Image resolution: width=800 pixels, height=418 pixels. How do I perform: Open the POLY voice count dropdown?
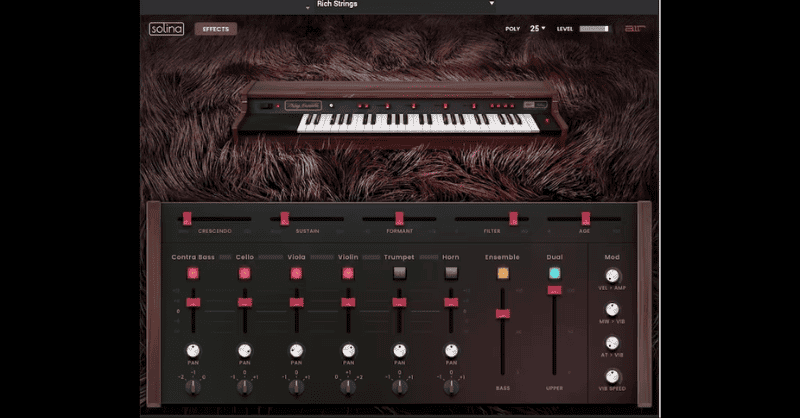click(538, 29)
